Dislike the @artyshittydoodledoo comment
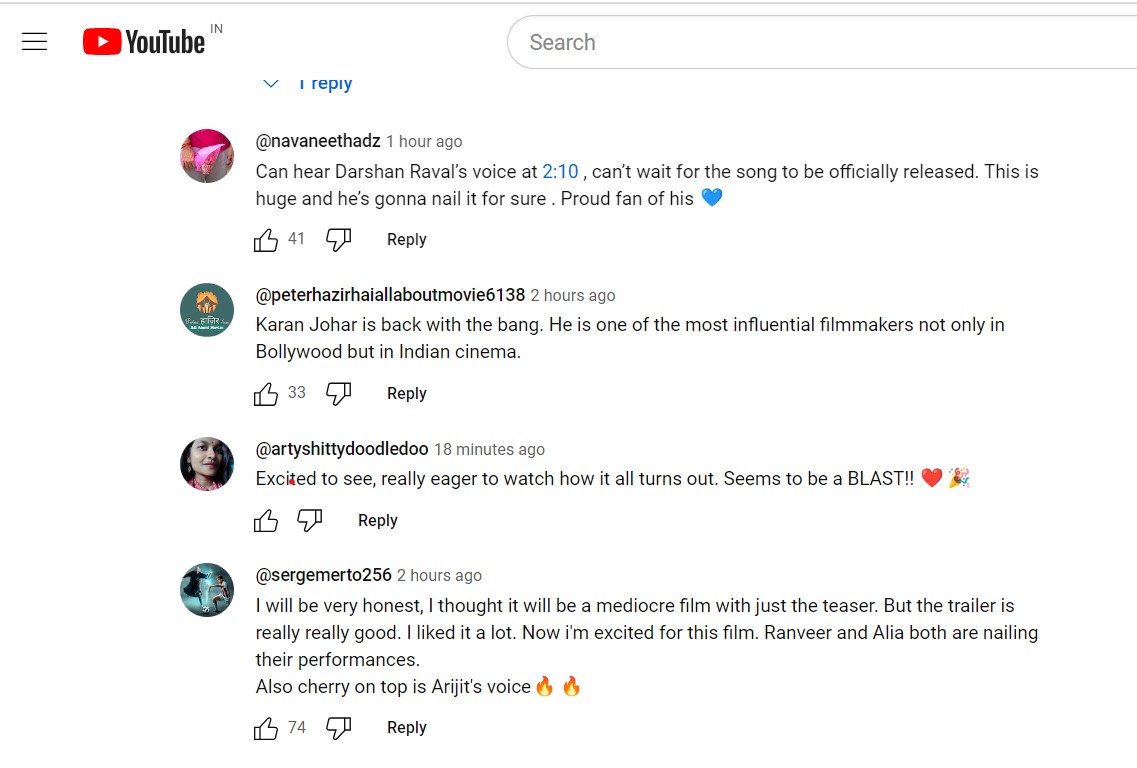 [310, 521]
